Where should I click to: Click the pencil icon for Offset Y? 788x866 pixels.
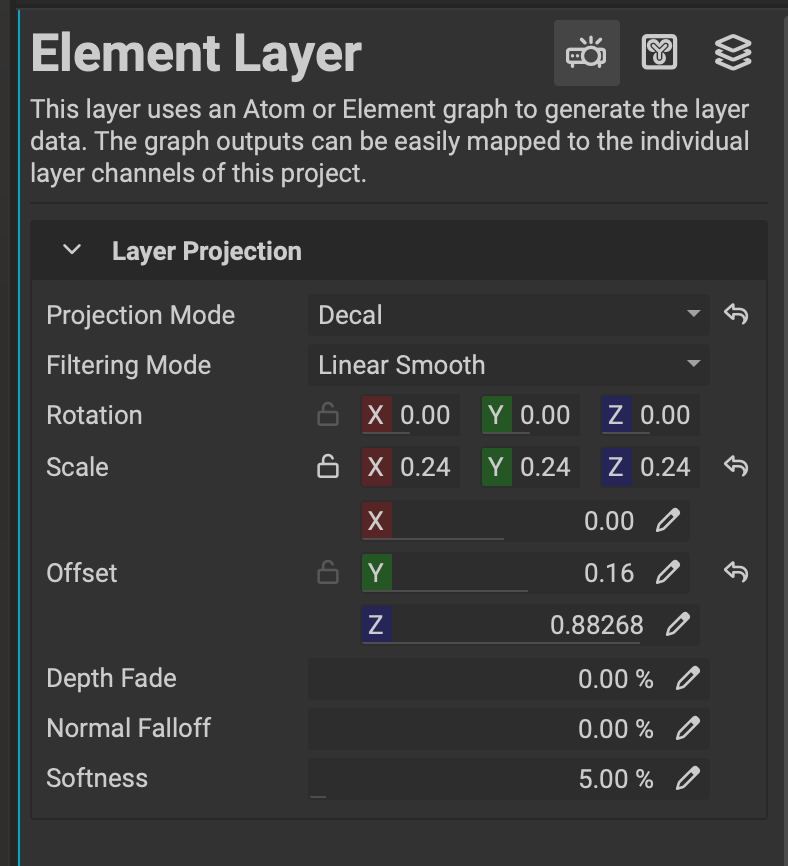point(668,573)
